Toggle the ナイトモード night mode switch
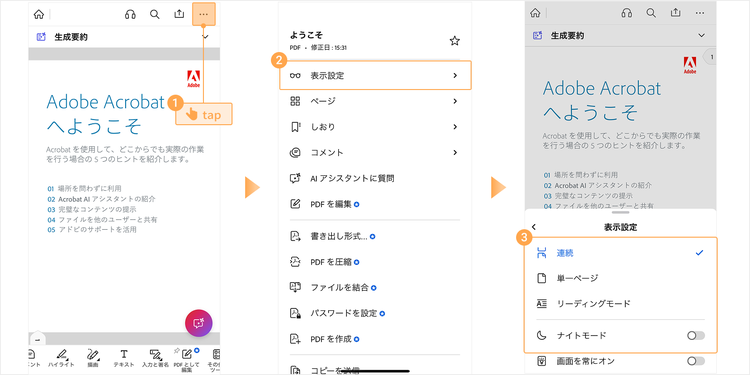Viewport: 750px width, 375px height. point(695,336)
